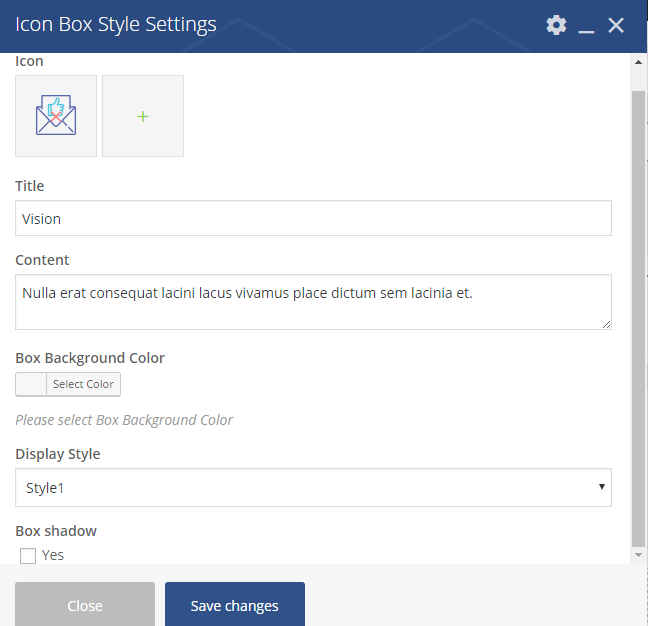The height and width of the screenshot is (626, 648).
Task: Select the envelope thumbs-up icon thumbnail
Action: [x=56, y=116]
